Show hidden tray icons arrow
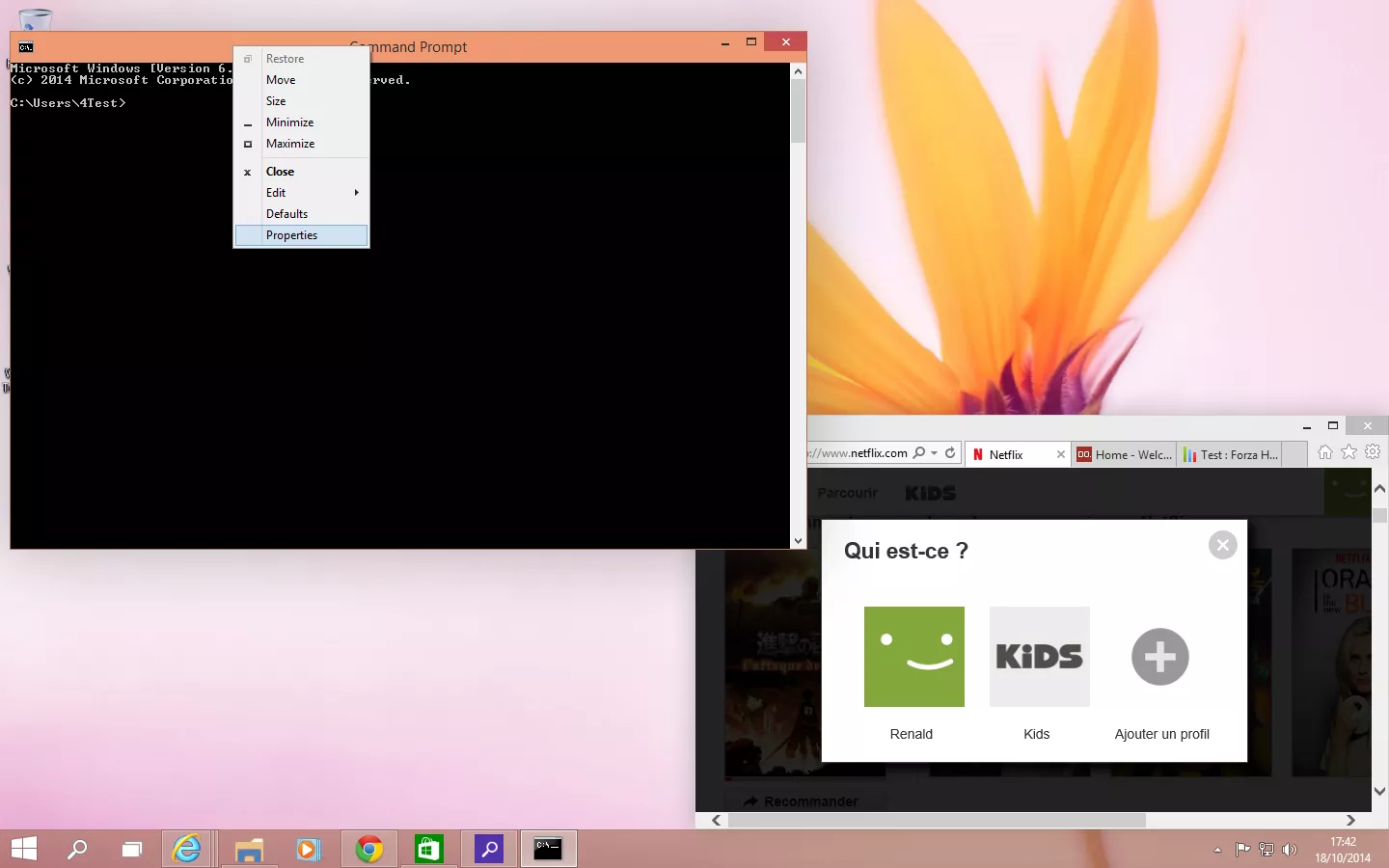The image size is (1389, 868). click(1217, 850)
